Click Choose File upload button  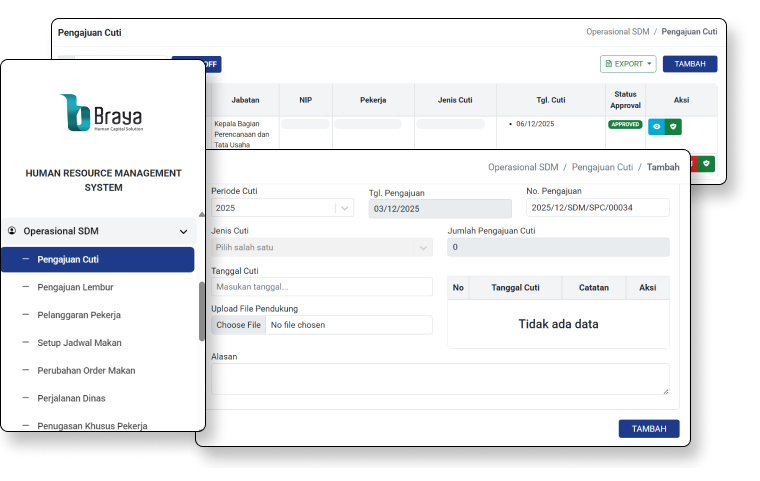[239, 325]
